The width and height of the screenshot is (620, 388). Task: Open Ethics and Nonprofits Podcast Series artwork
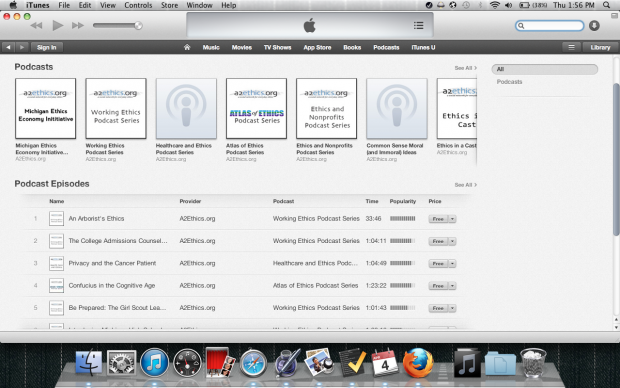pyautogui.click(x=327, y=108)
